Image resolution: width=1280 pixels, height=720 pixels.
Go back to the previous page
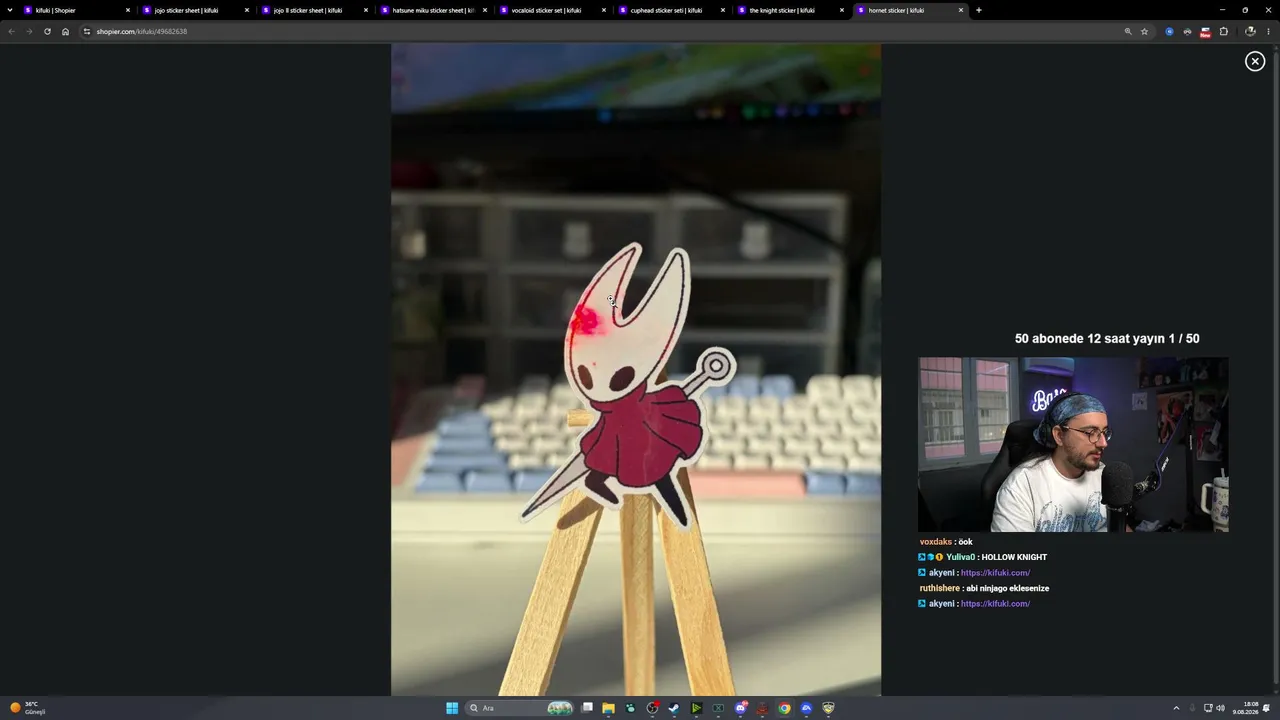click(x=11, y=31)
